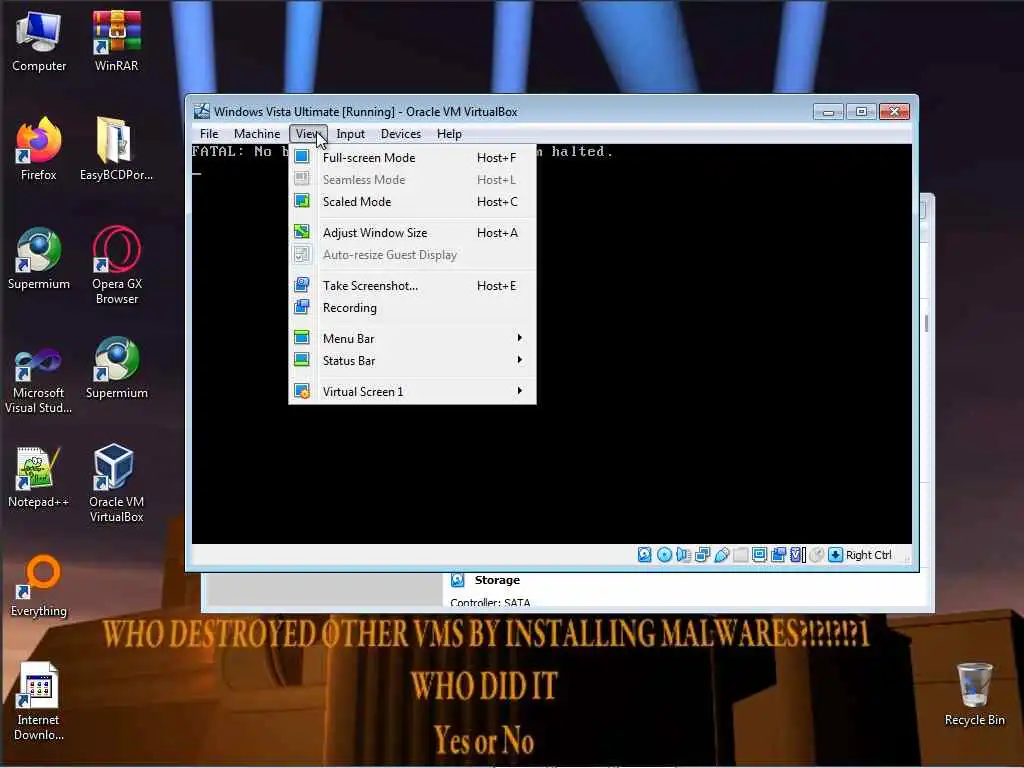Viewport: 1024px width, 768px height.
Task: Select Adjust Window Size option
Action: pyautogui.click(x=413, y=232)
